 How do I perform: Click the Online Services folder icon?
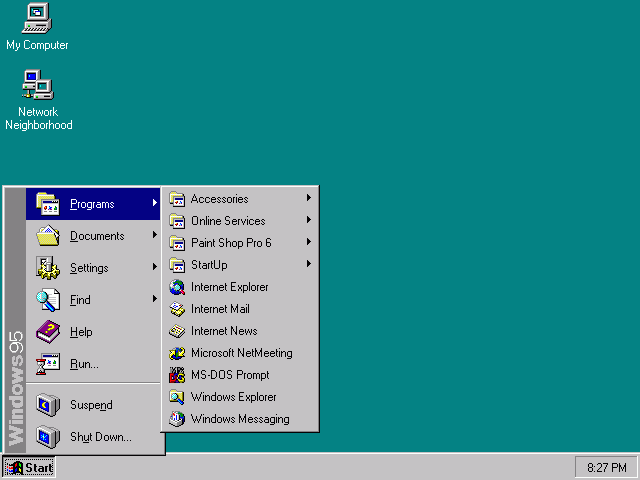tap(177, 221)
